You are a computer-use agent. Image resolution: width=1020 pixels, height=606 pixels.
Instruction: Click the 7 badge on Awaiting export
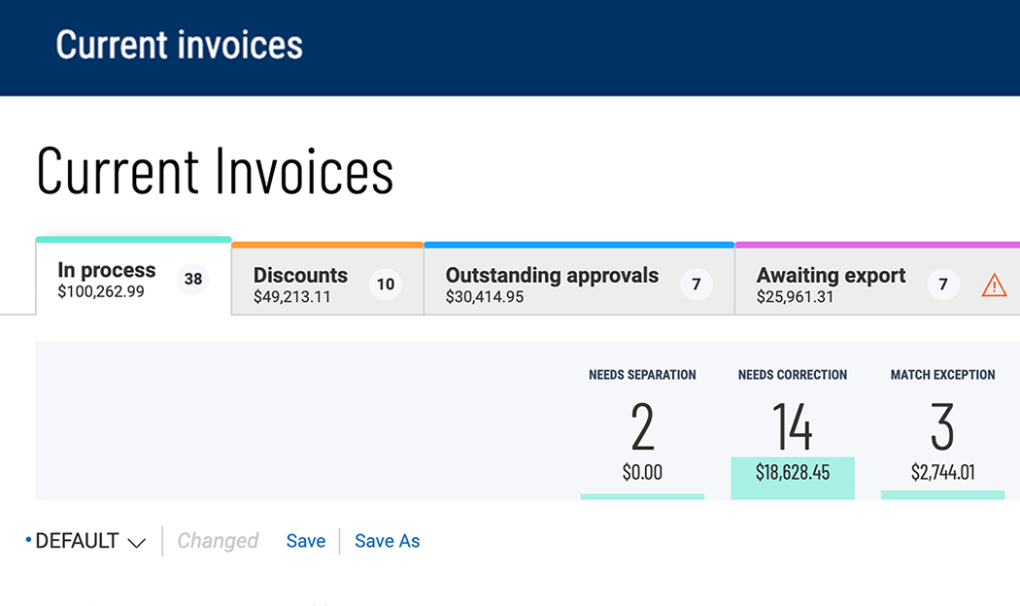tap(942, 285)
